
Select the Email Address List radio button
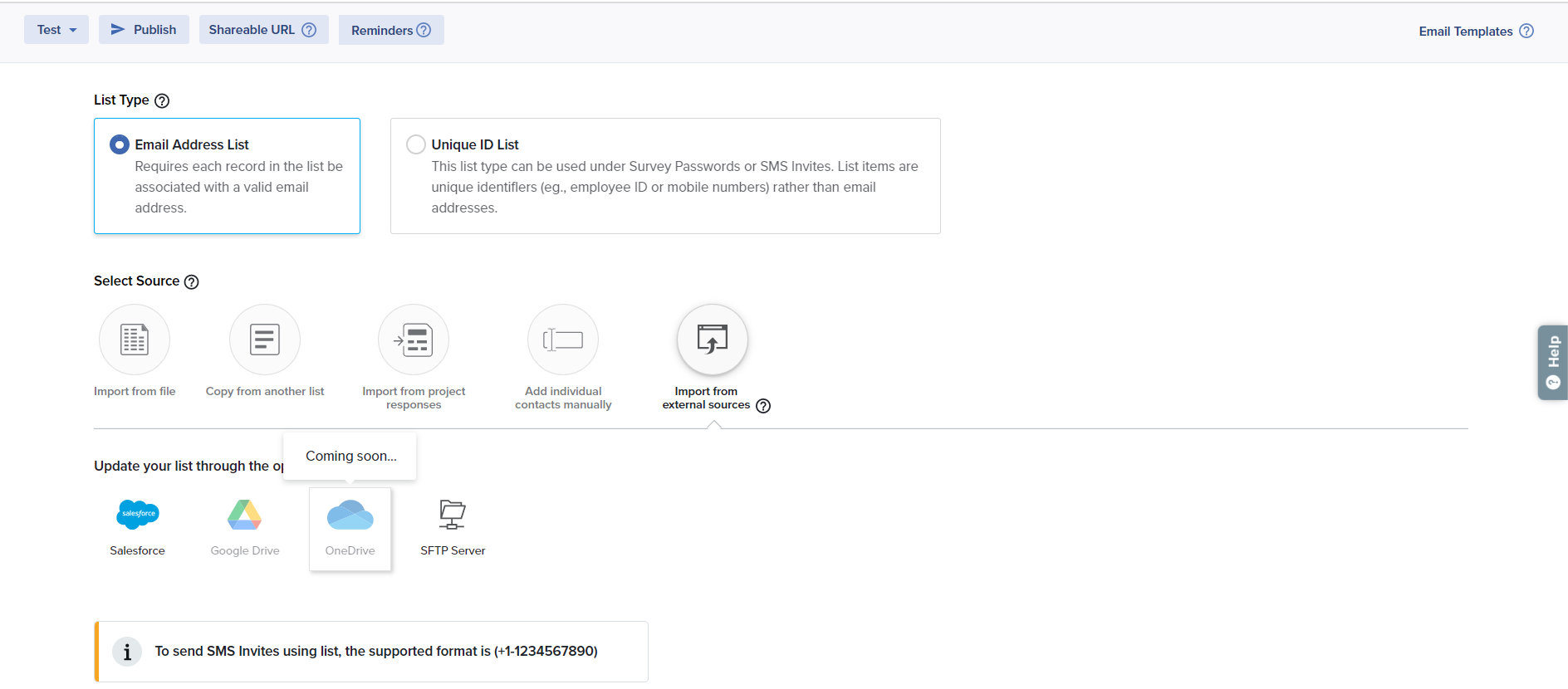pyautogui.click(x=120, y=144)
